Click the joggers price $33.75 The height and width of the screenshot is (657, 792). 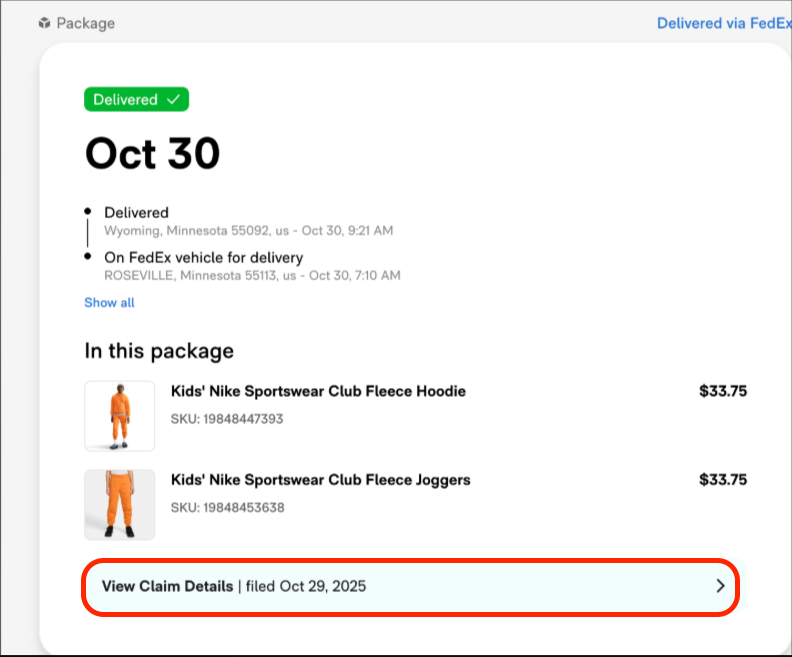click(722, 480)
